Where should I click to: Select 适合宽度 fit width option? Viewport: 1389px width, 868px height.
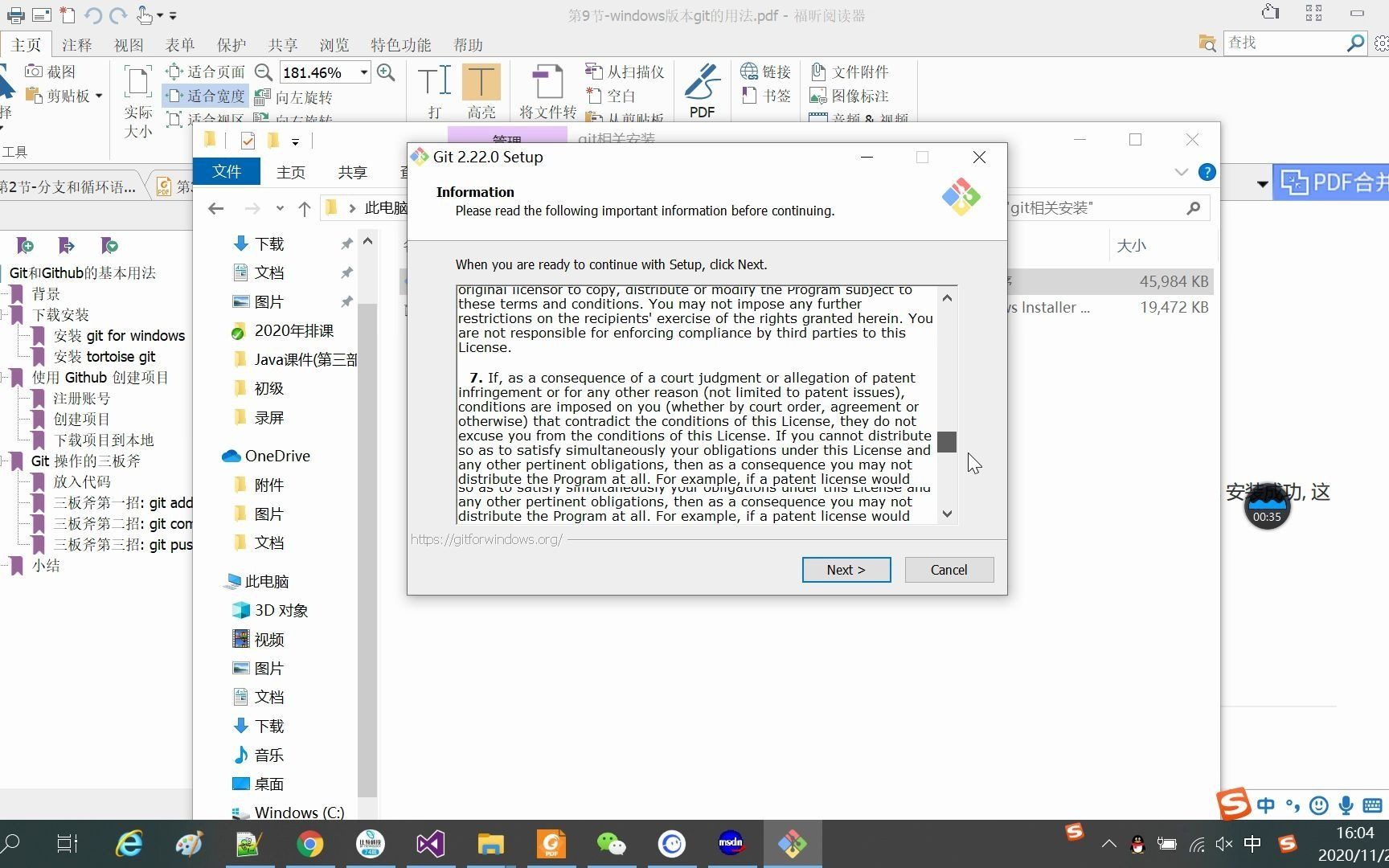point(205,96)
